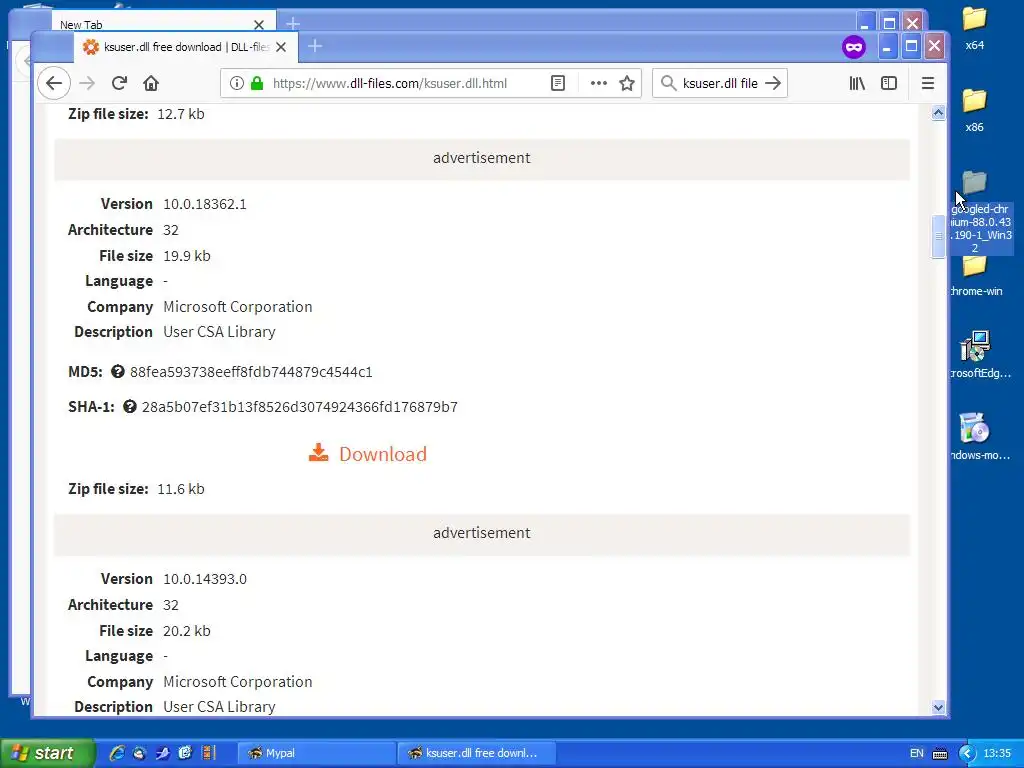Expand hidden system tray icons arrow
This screenshot has height=768, width=1024.
tap(967, 753)
